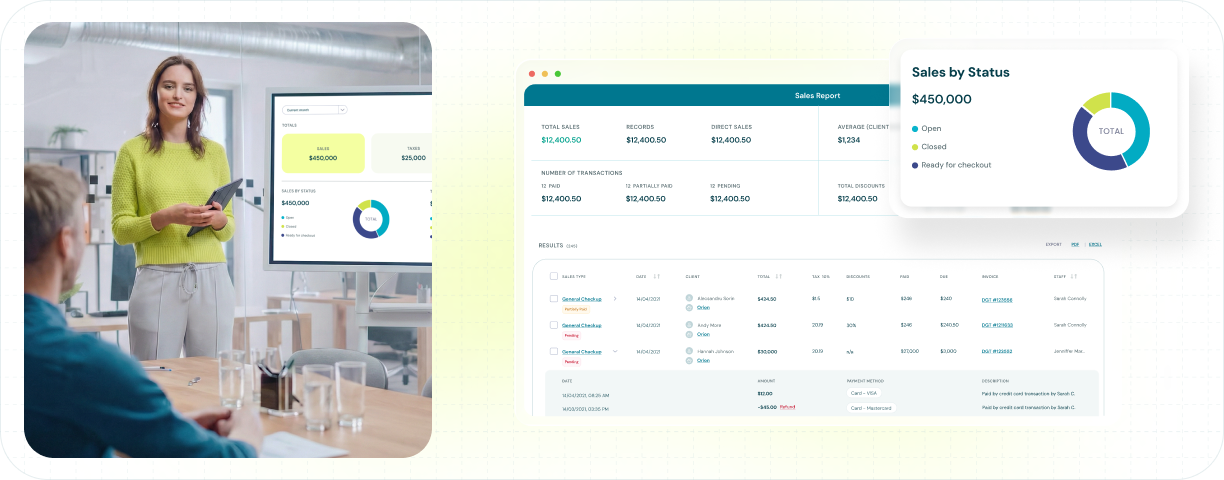Click Hannah Johnson's client avatar icon
The height and width of the screenshot is (480, 1224).
coord(689,351)
